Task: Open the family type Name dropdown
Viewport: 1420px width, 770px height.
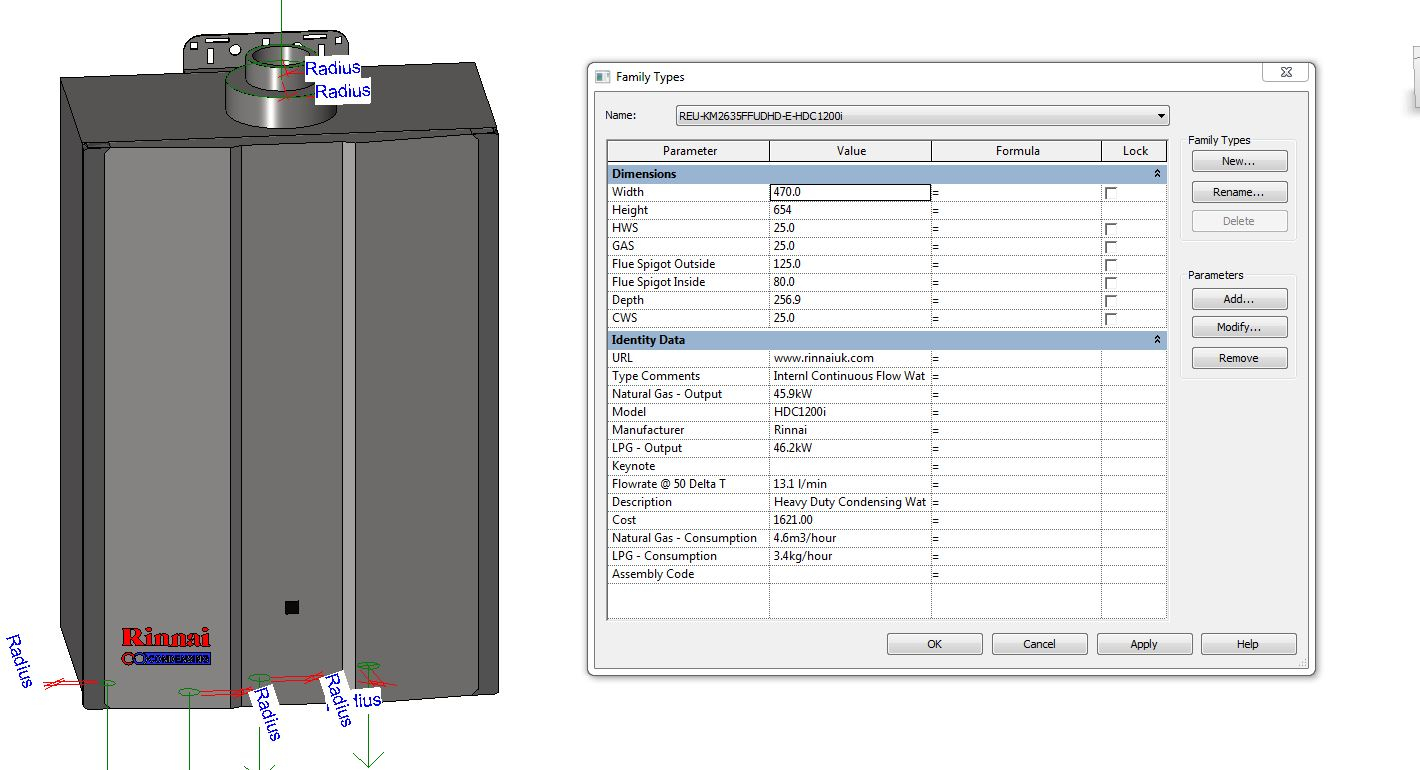Action: (1160, 116)
